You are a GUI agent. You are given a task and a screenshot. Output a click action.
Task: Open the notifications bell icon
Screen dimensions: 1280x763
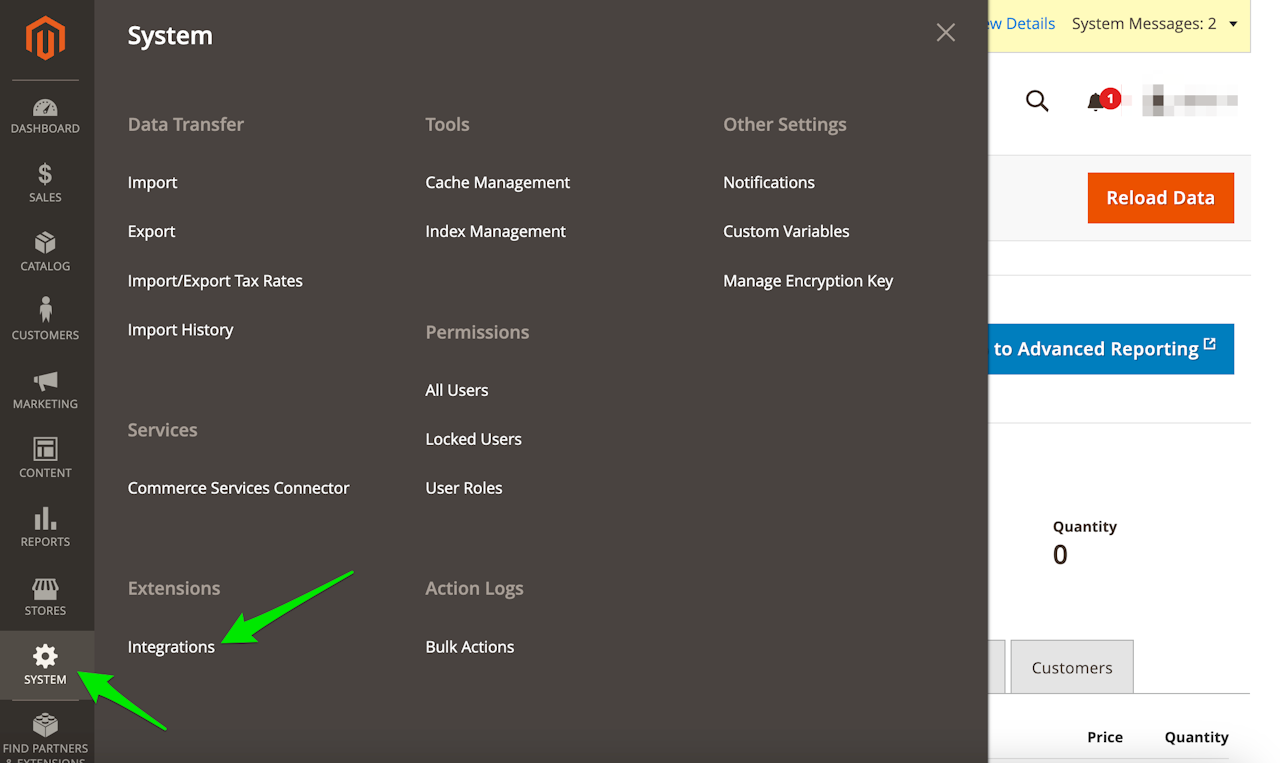coord(1098,101)
